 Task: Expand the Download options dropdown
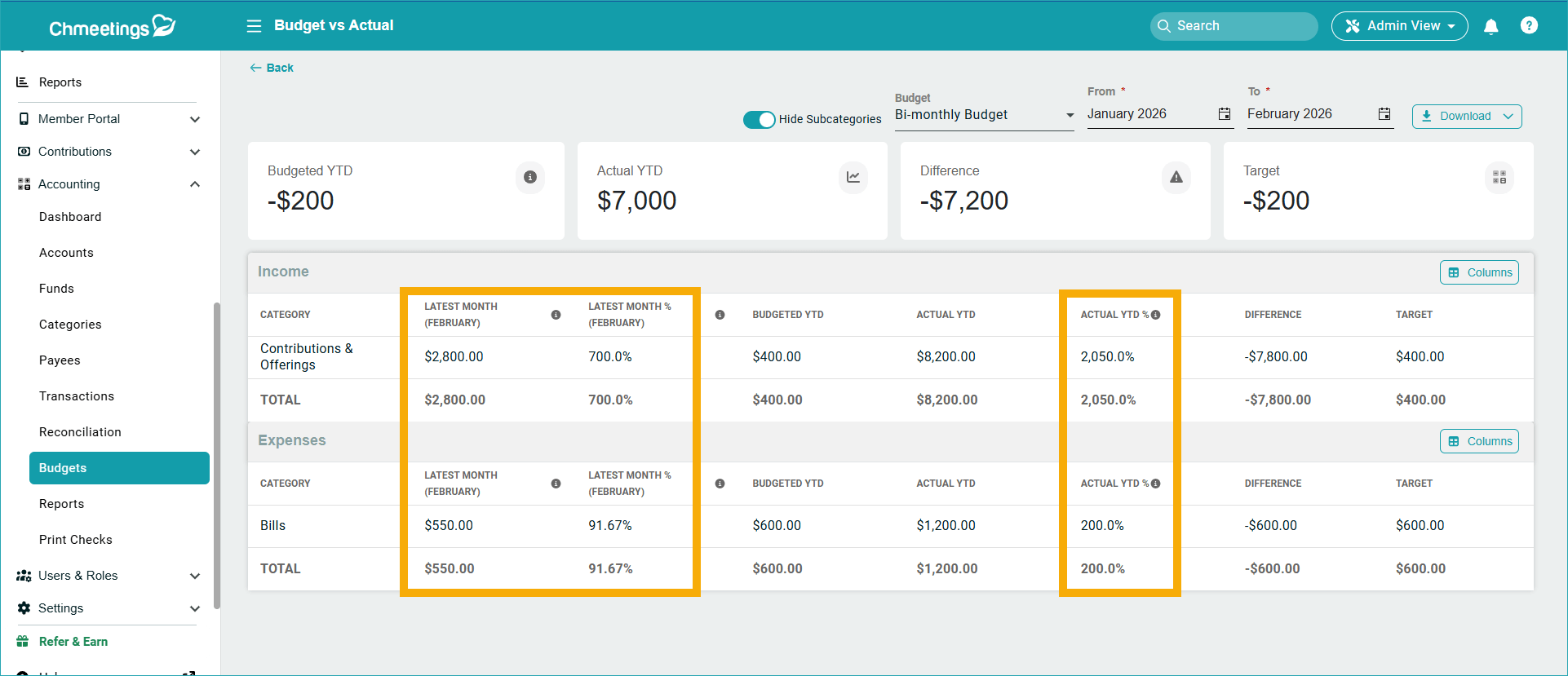pos(1466,116)
